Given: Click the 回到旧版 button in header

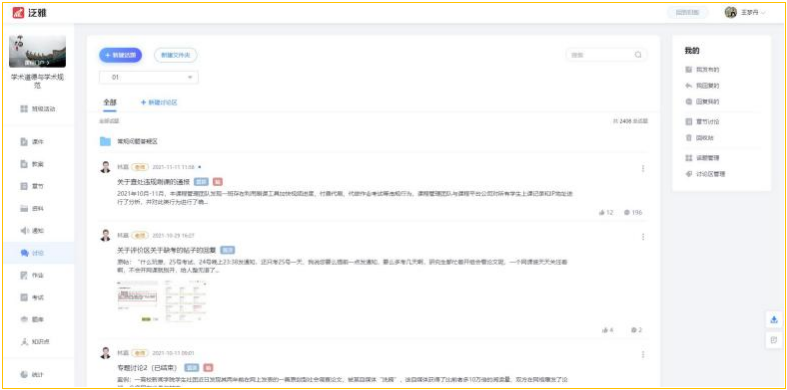Looking at the screenshot, I should click(688, 13).
